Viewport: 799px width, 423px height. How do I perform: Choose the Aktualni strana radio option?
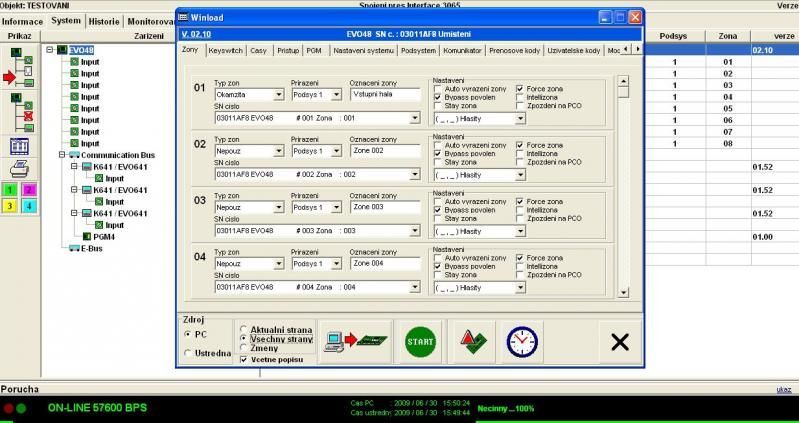[x=244, y=329]
